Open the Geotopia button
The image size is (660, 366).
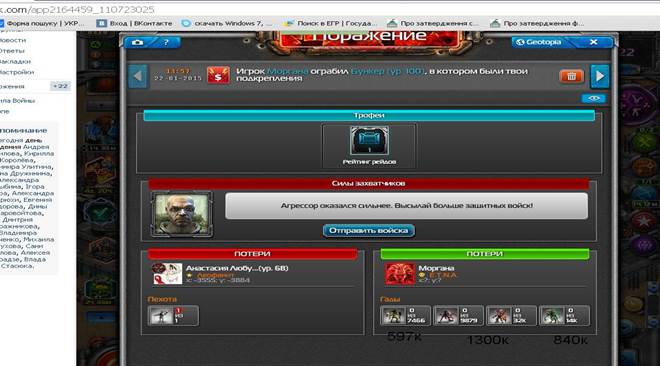coord(538,42)
